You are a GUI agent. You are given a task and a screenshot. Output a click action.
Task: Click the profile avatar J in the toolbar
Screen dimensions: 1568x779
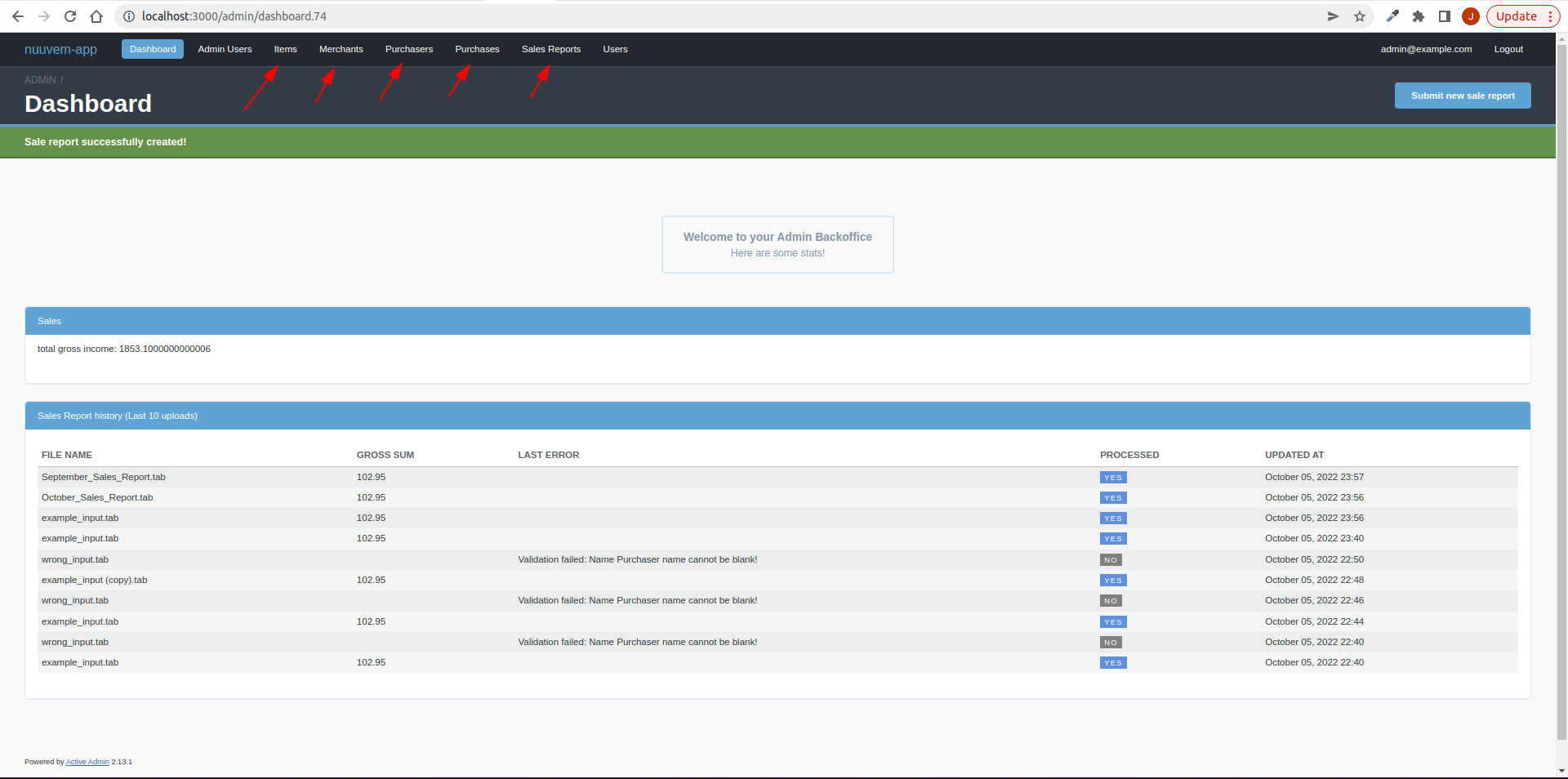(1471, 16)
